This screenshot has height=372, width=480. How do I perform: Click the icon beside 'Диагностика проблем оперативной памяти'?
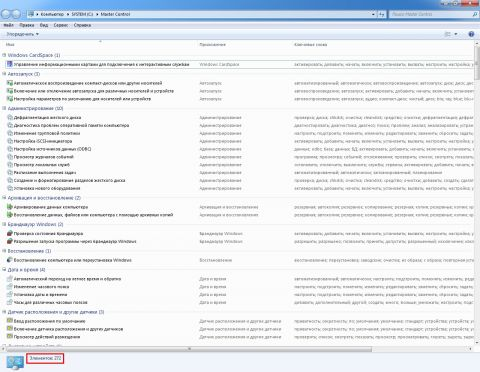[x=10, y=125]
